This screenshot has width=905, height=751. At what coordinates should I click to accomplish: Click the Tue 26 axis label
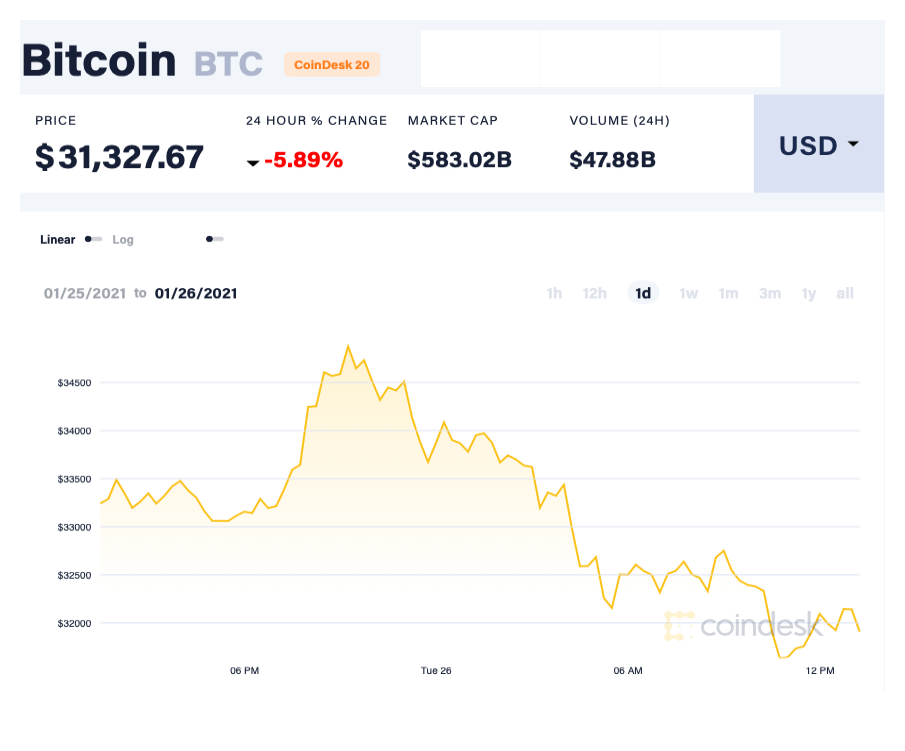(x=435, y=671)
